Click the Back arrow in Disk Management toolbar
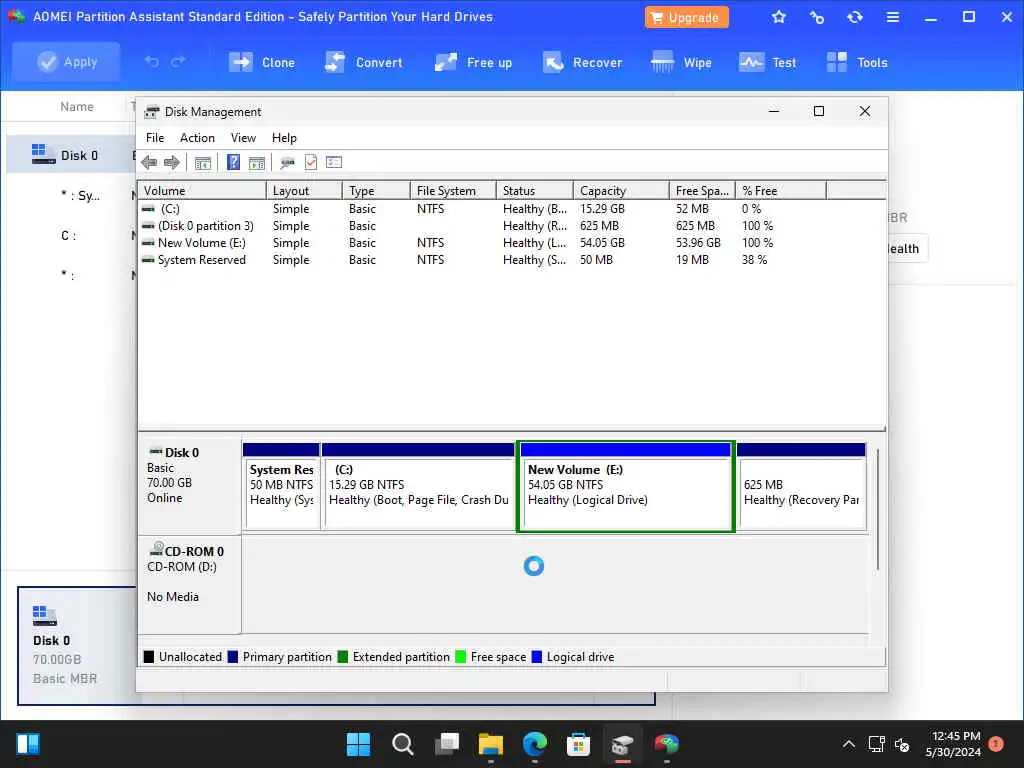 click(x=149, y=163)
